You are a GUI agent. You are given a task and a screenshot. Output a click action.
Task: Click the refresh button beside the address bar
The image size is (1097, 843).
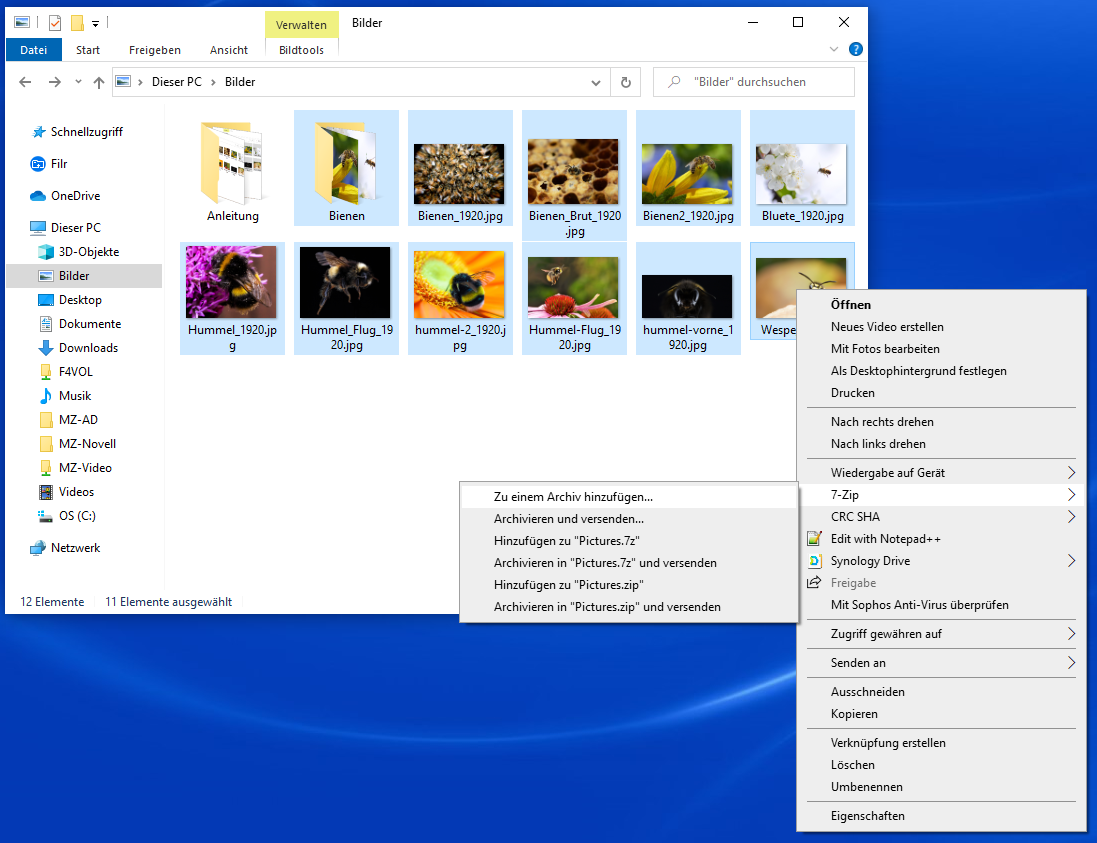(x=626, y=82)
